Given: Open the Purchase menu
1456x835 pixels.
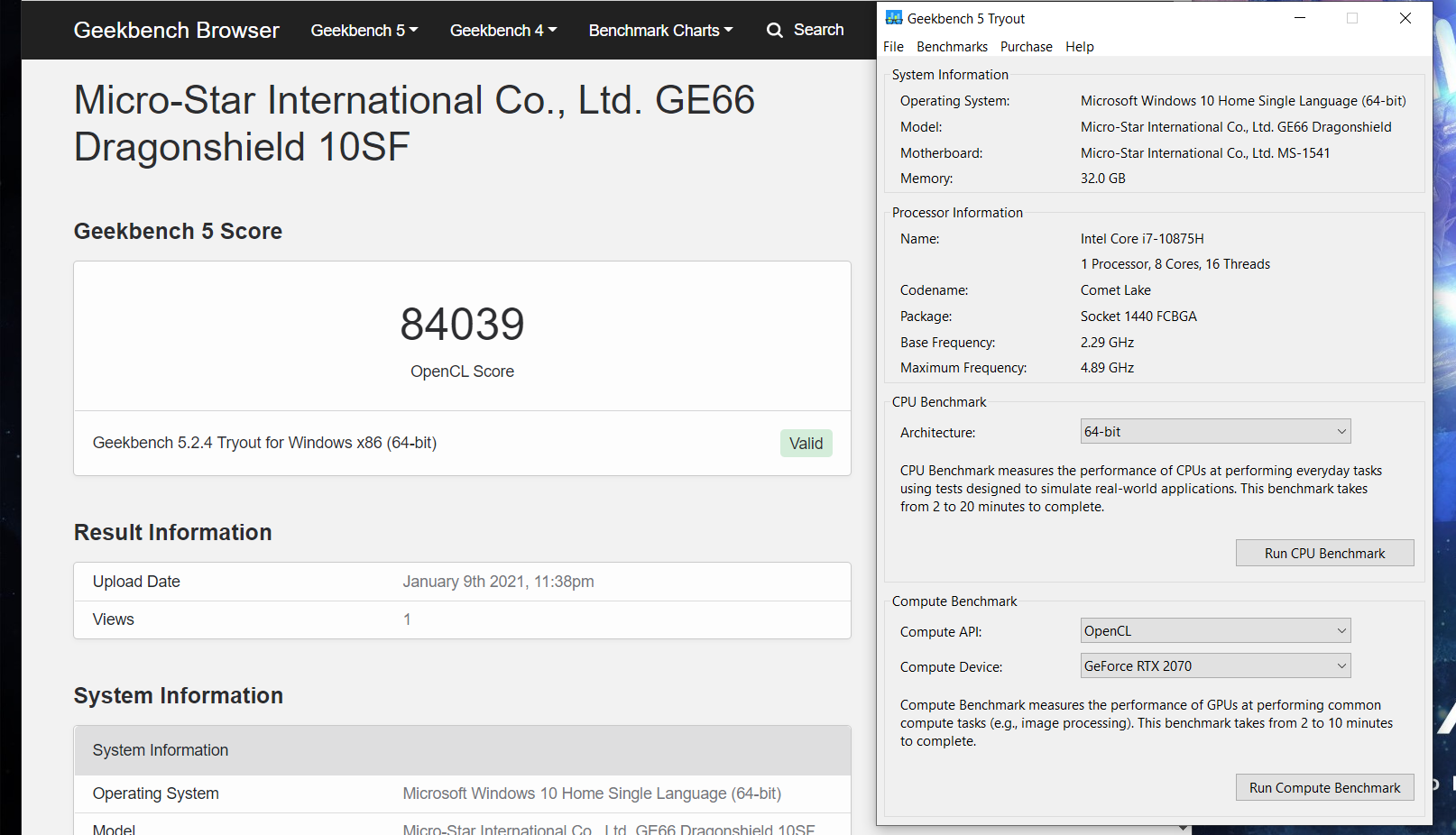Looking at the screenshot, I should 1026,47.
